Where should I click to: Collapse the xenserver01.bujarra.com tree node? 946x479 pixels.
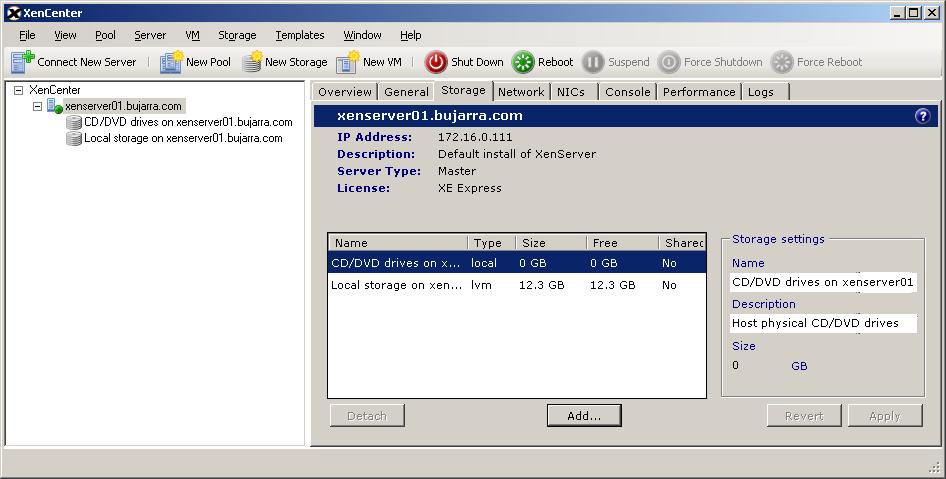tap(37, 106)
